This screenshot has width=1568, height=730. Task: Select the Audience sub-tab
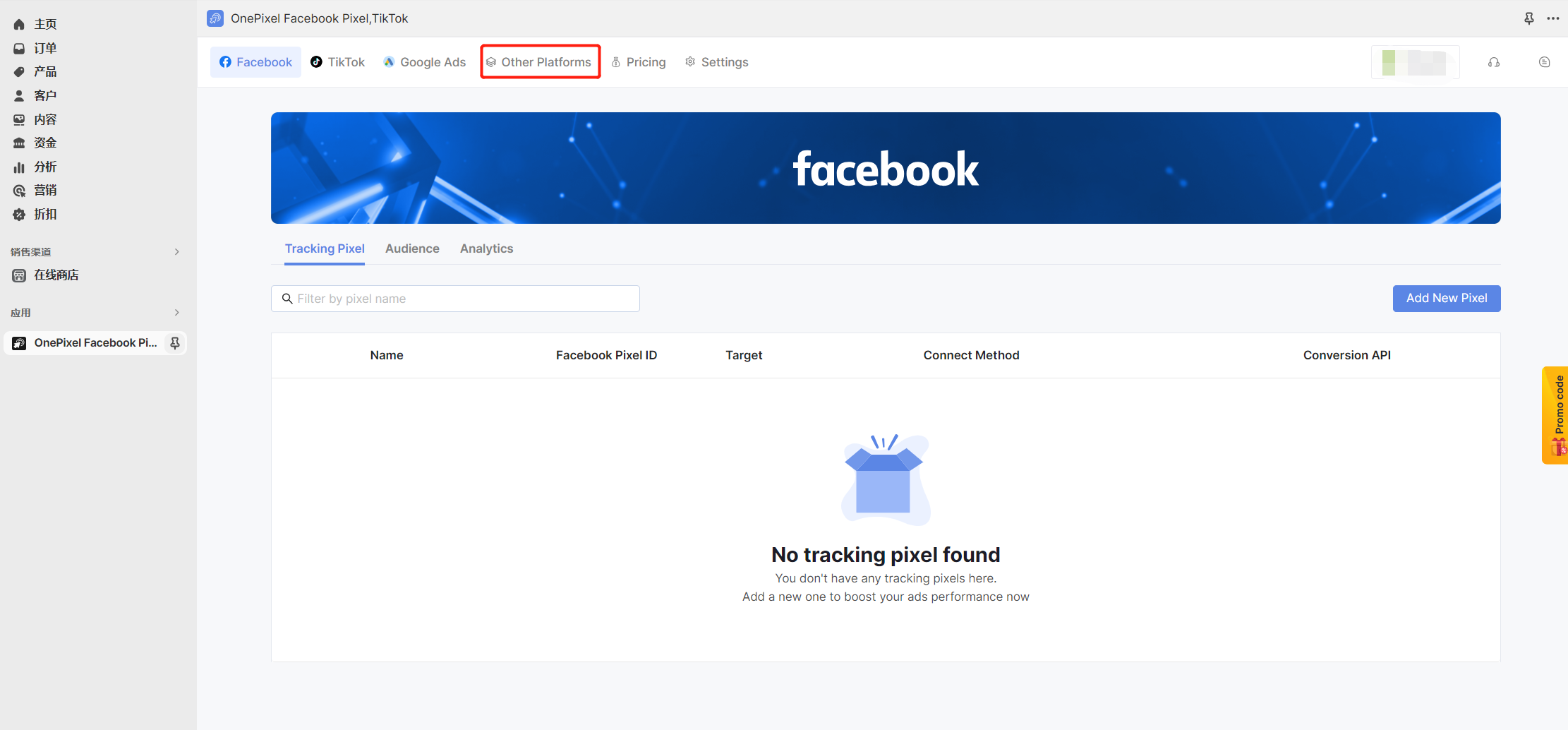(412, 249)
